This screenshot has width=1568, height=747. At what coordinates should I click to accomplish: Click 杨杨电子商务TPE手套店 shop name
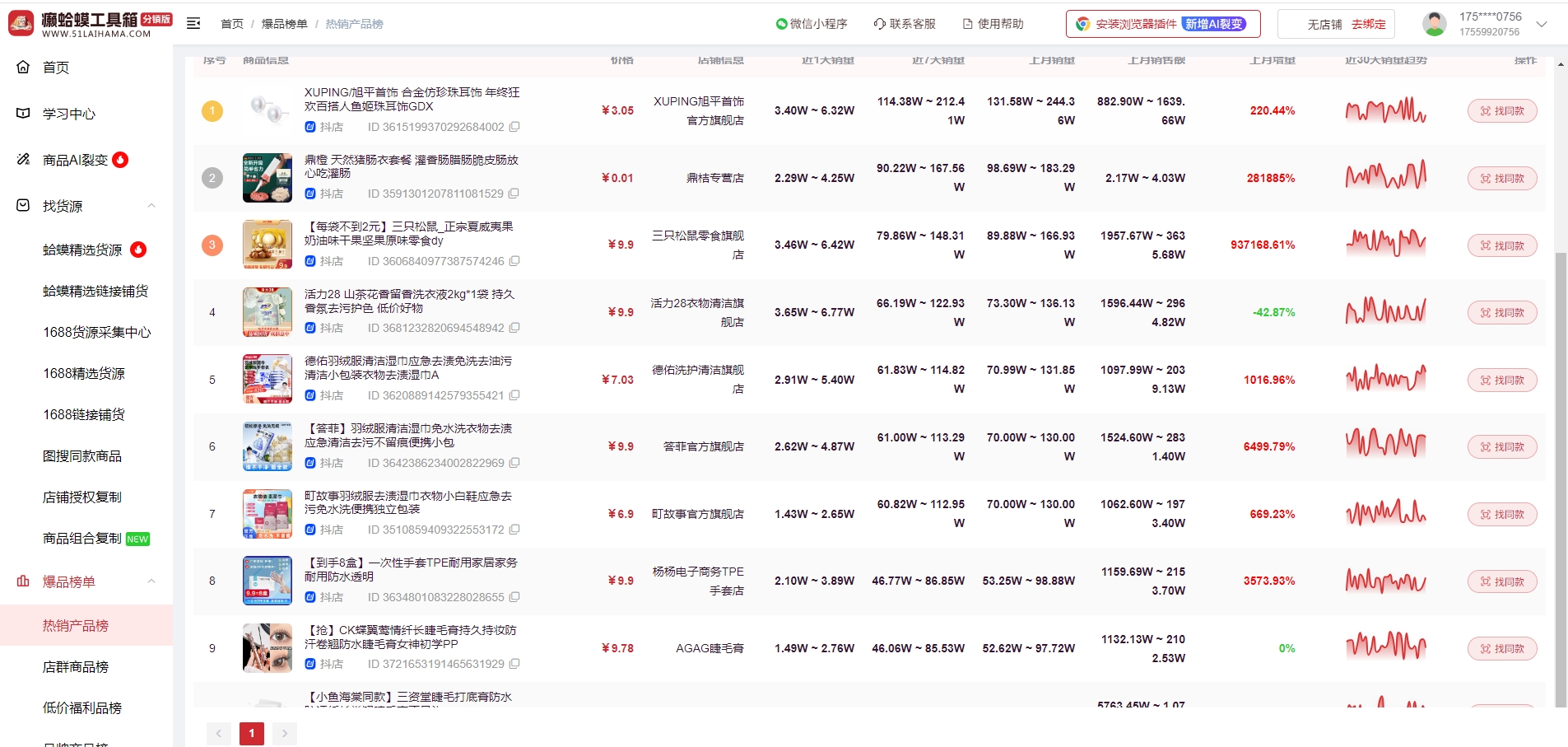point(698,581)
